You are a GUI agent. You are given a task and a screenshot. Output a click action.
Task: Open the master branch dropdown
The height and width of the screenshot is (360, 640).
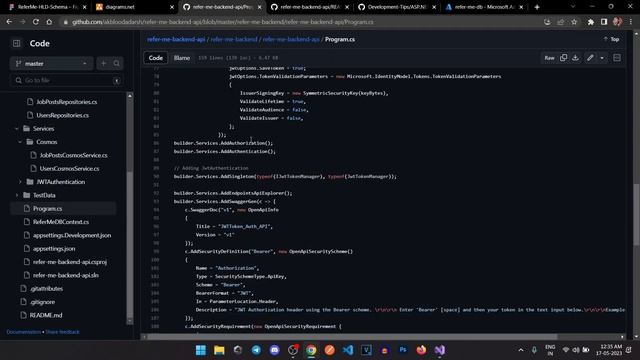click(x=51, y=64)
